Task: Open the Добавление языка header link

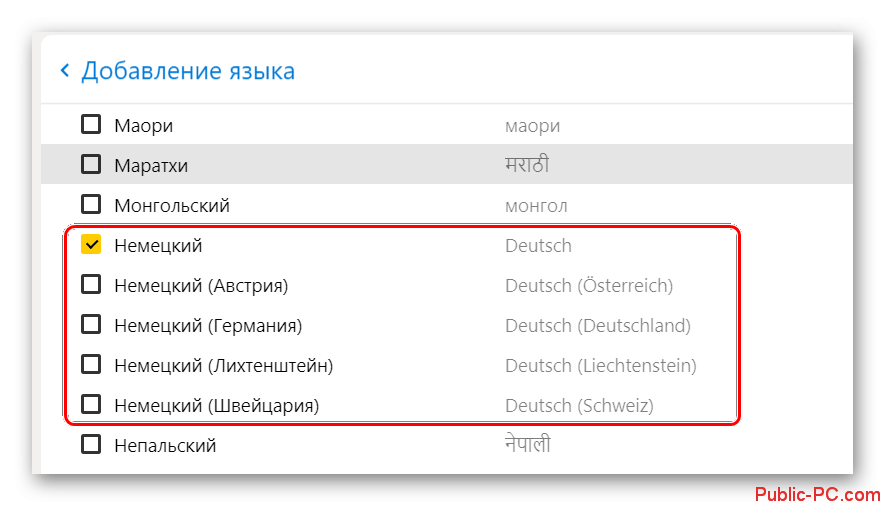Action: pos(188,71)
